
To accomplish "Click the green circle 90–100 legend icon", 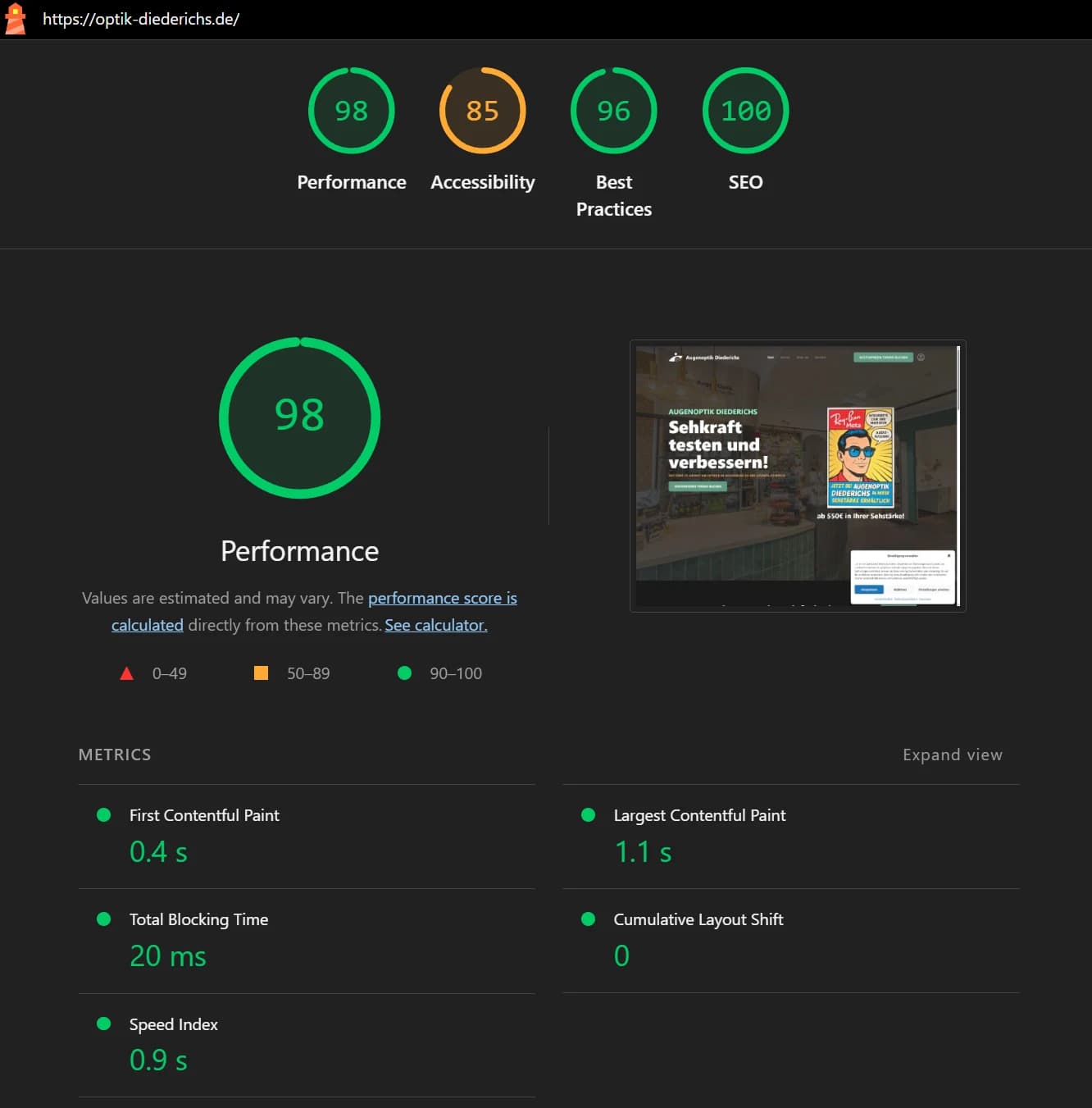I will pos(404,673).
